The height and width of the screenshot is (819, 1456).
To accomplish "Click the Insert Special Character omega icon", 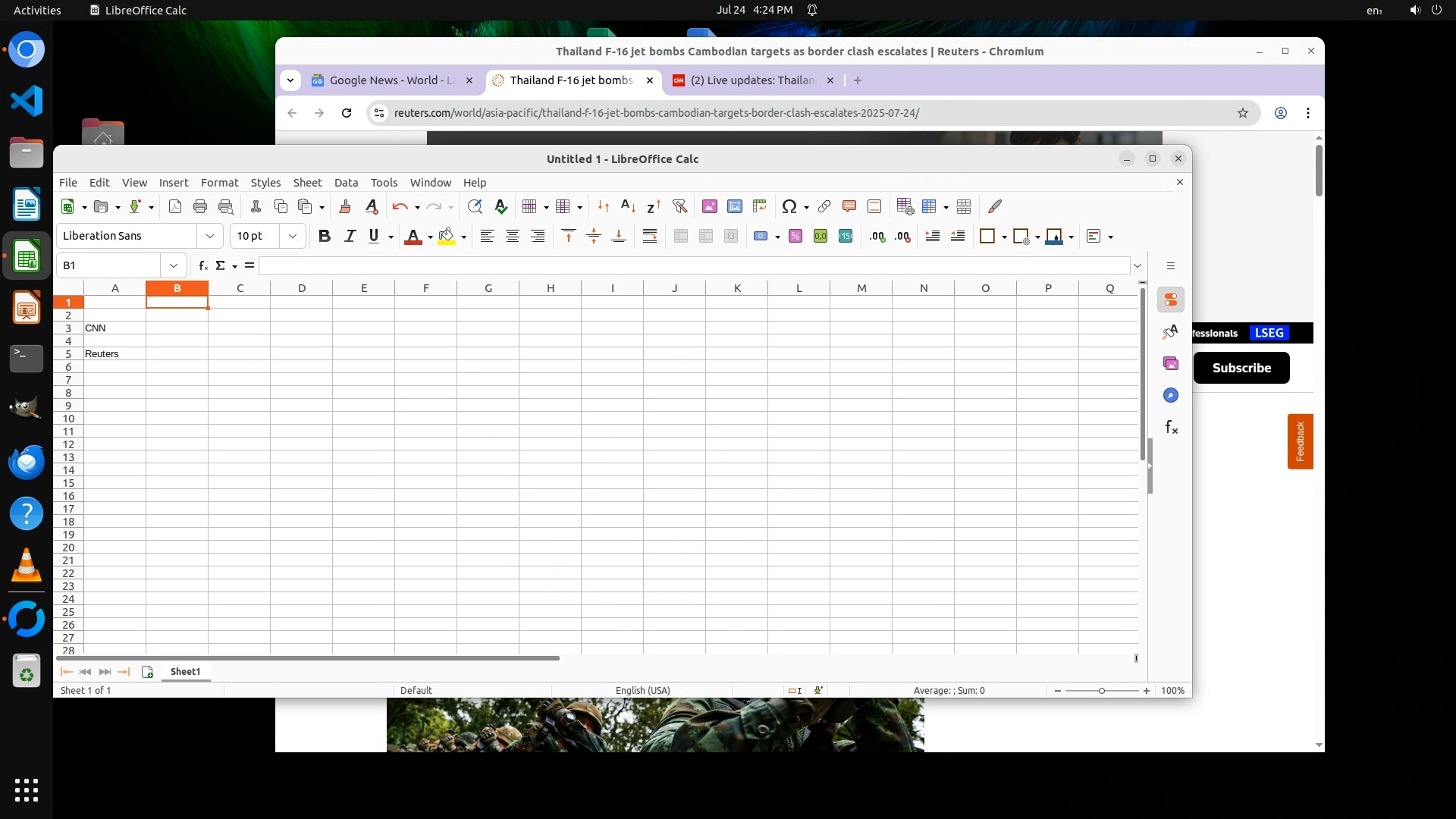I will (789, 206).
